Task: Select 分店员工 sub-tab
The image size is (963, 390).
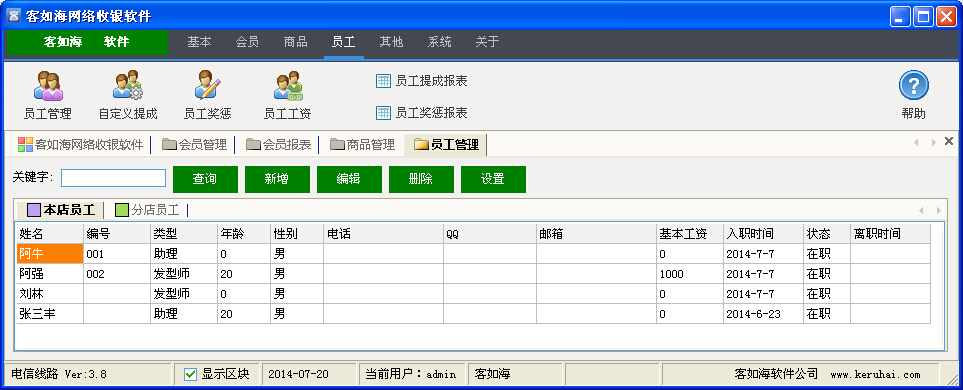Action: [x=147, y=210]
